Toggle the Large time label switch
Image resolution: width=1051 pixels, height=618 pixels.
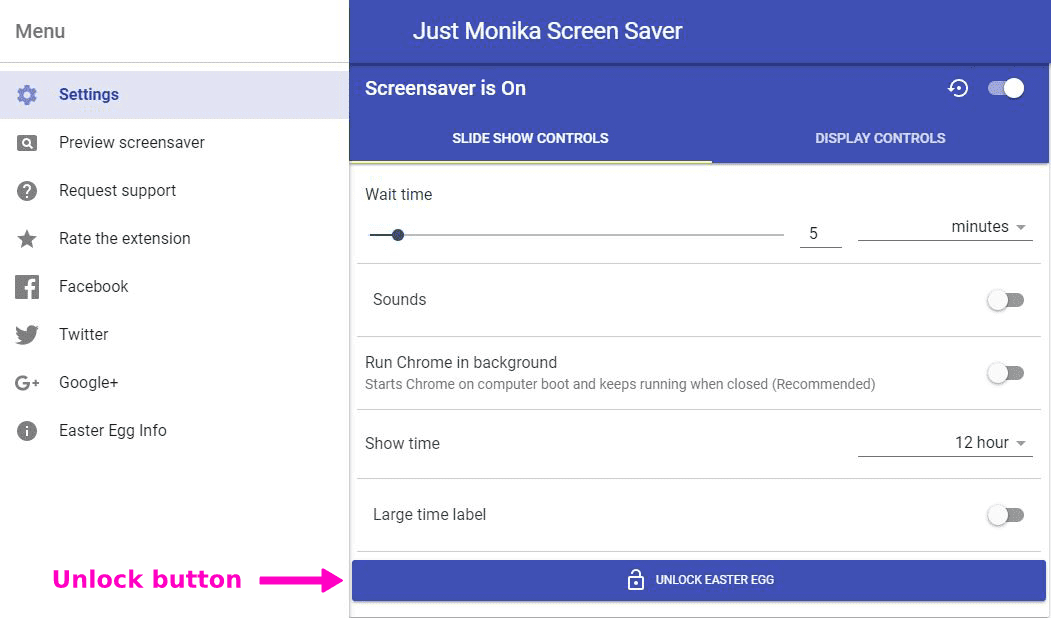[x=1006, y=514]
